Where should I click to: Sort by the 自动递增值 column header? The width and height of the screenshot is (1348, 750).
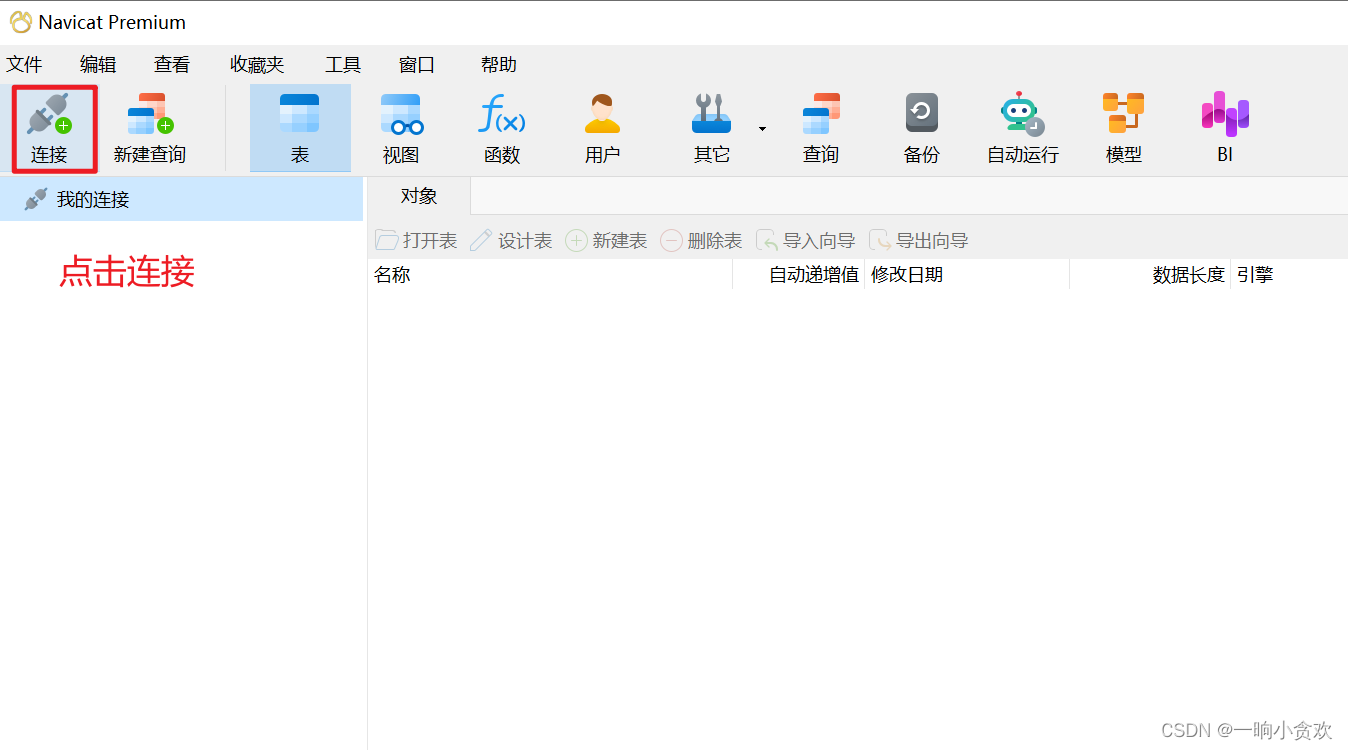799,275
